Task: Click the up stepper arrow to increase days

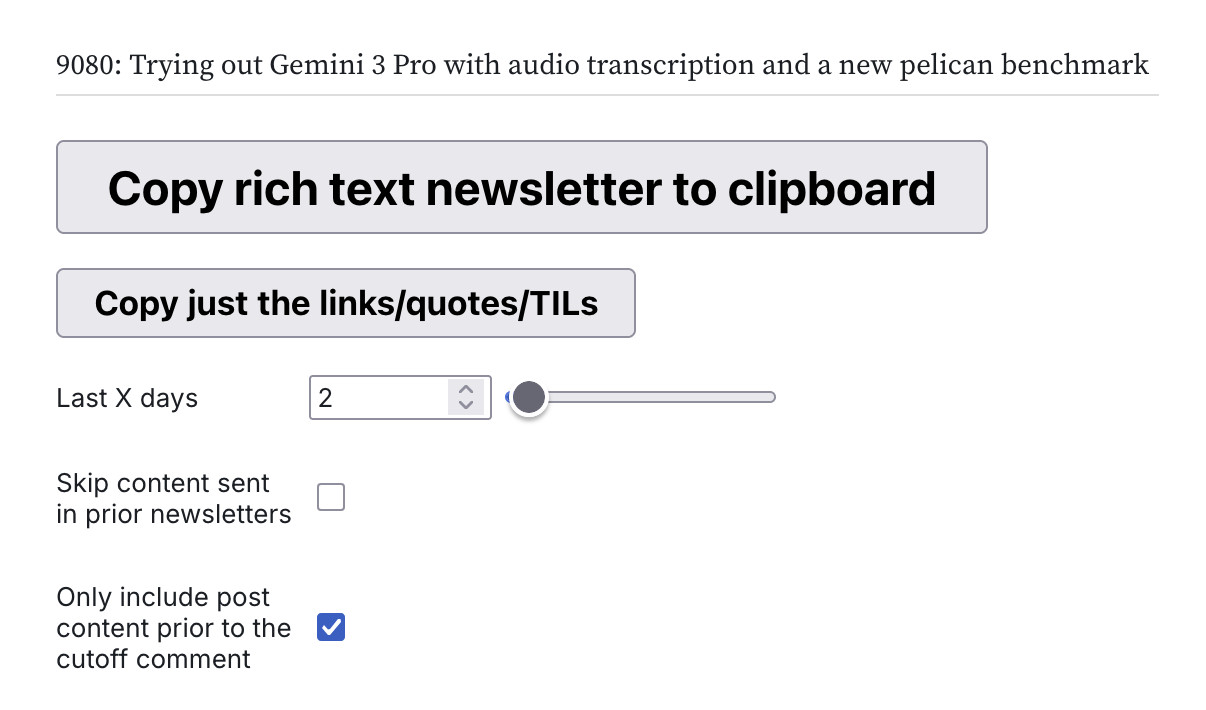Action: (x=465, y=390)
